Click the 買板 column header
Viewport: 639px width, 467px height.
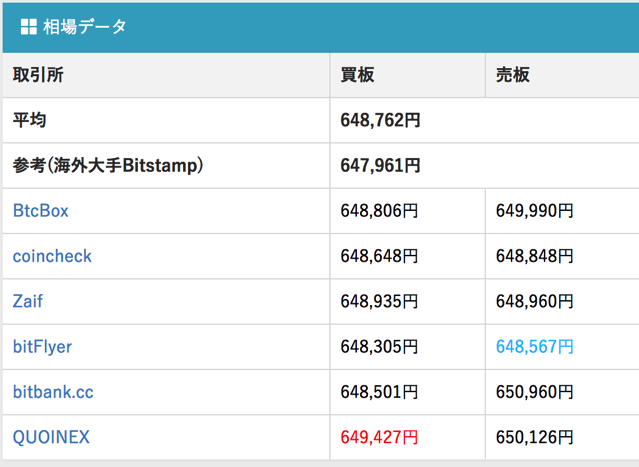pyautogui.click(x=357, y=75)
